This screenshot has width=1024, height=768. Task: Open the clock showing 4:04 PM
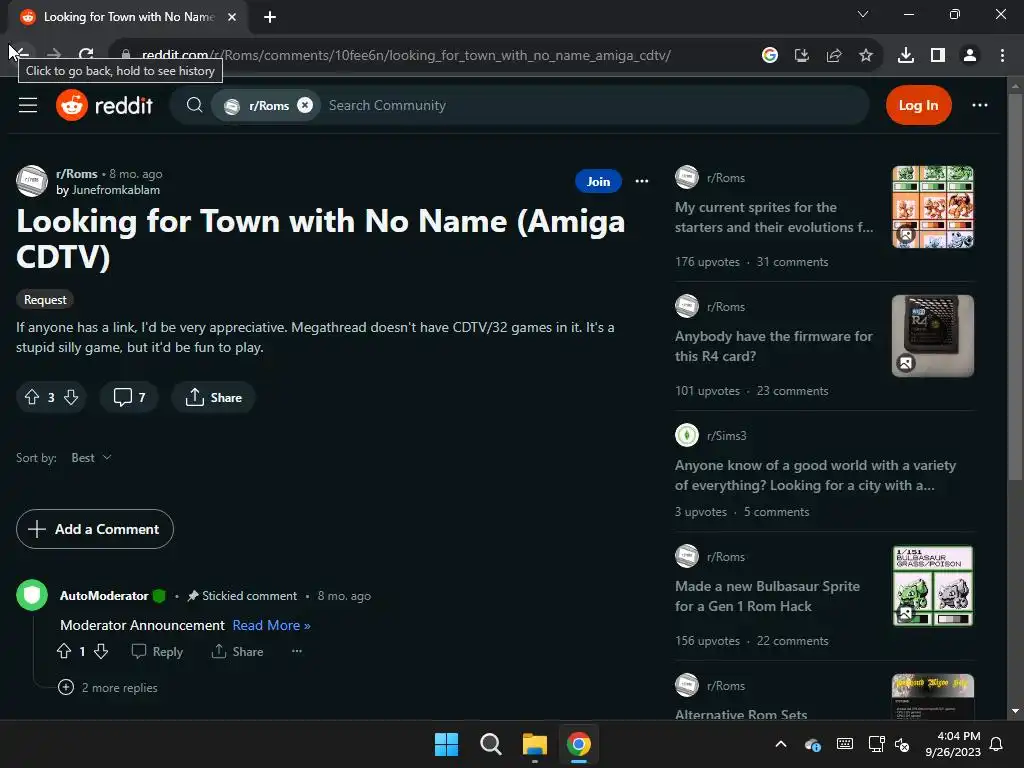click(x=953, y=744)
